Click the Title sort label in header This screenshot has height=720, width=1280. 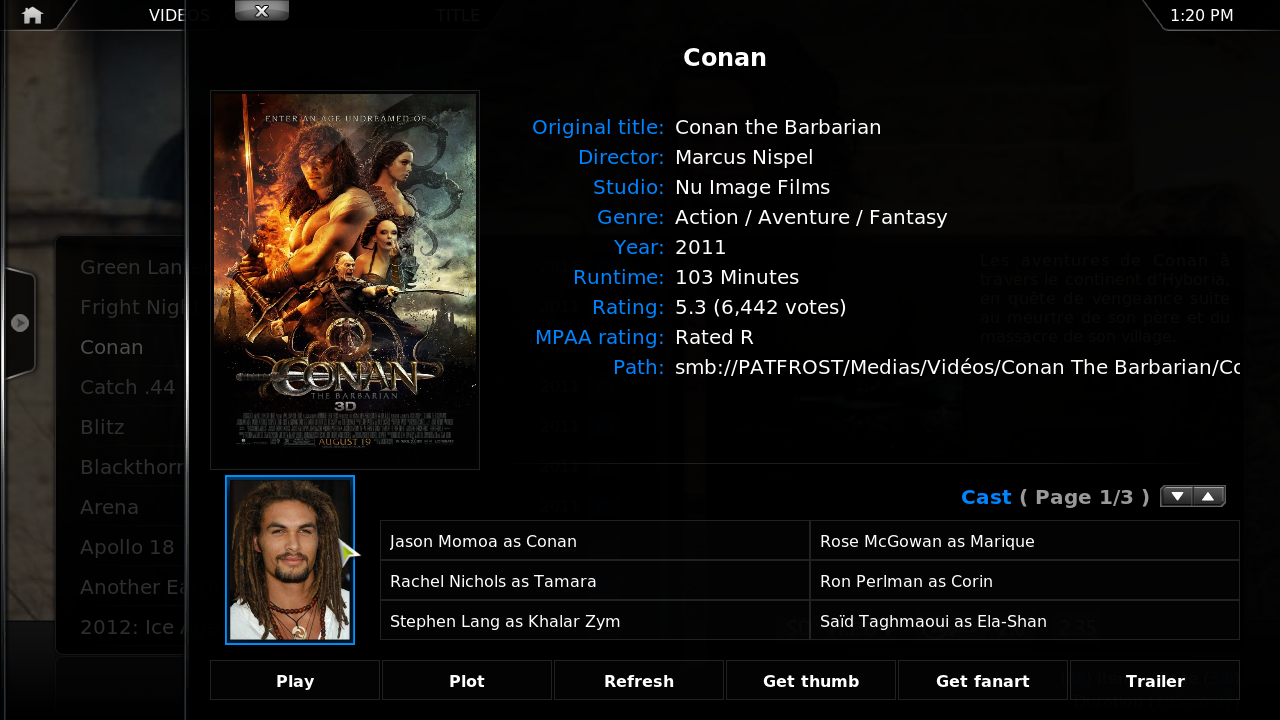pos(458,15)
